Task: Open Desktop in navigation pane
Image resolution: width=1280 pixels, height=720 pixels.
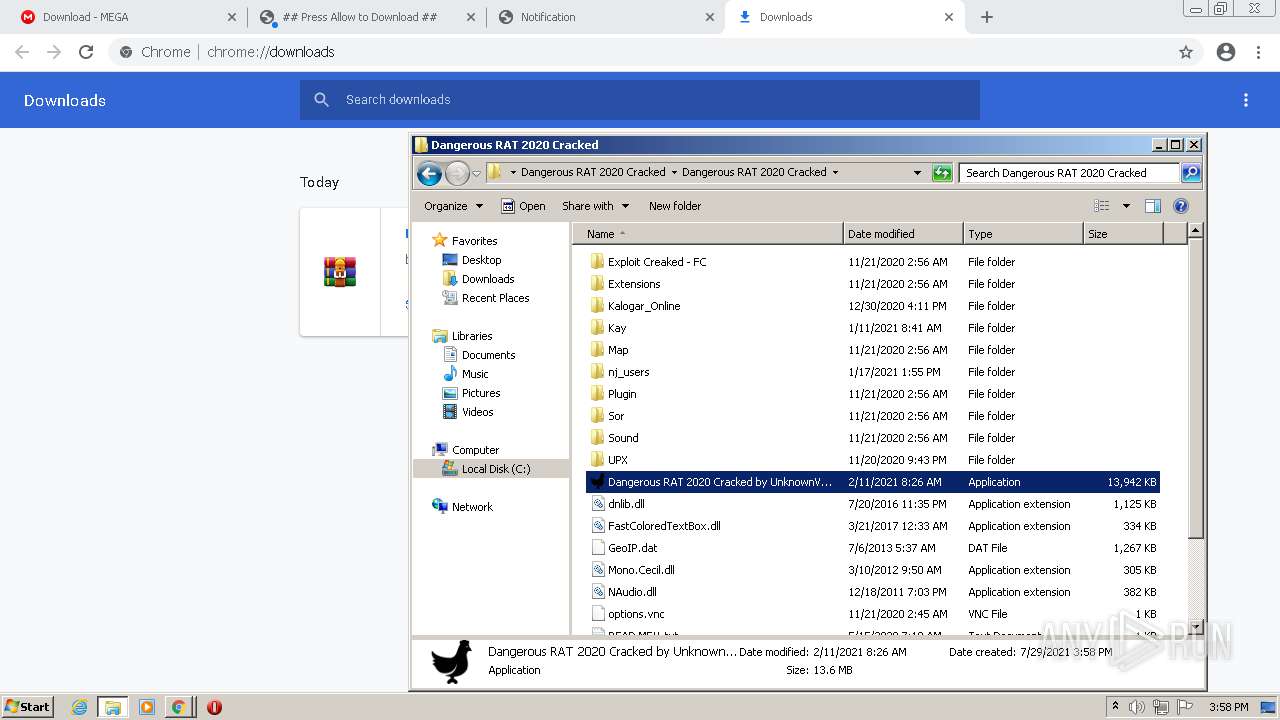Action: coord(472,260)
